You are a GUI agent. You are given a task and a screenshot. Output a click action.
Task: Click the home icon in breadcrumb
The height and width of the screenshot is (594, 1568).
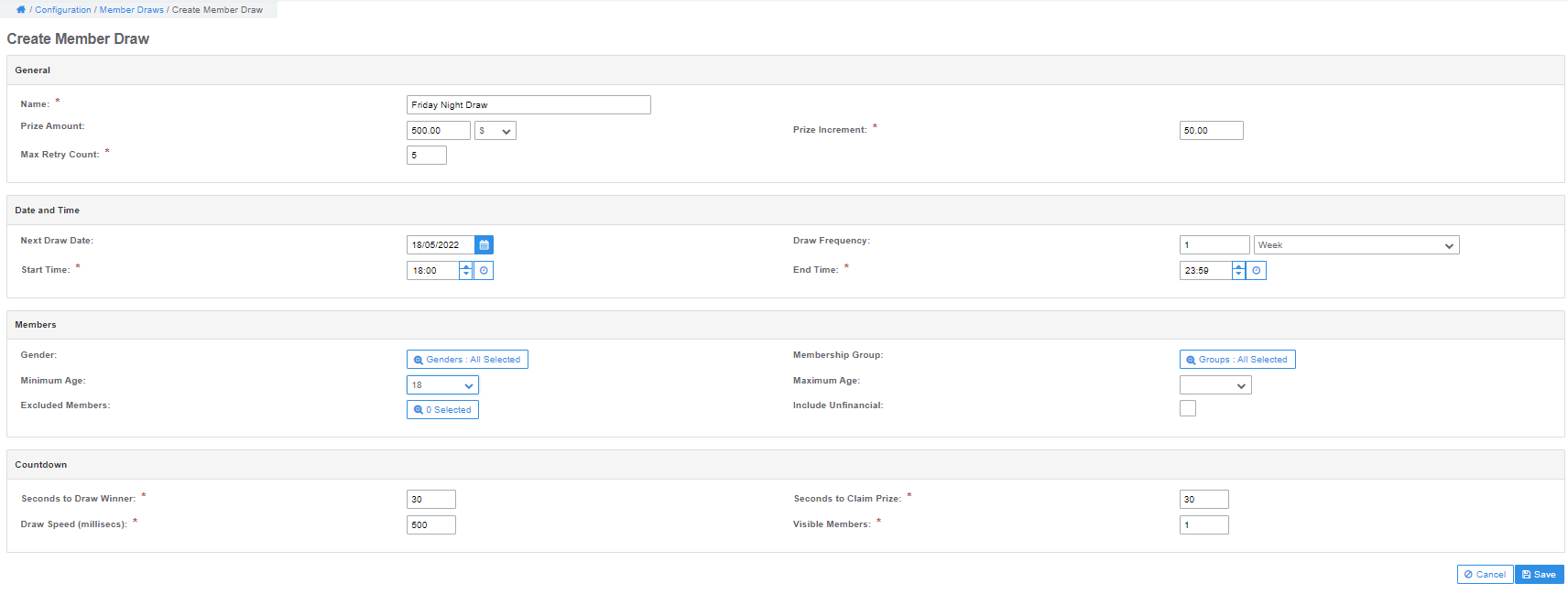[21, 10]
